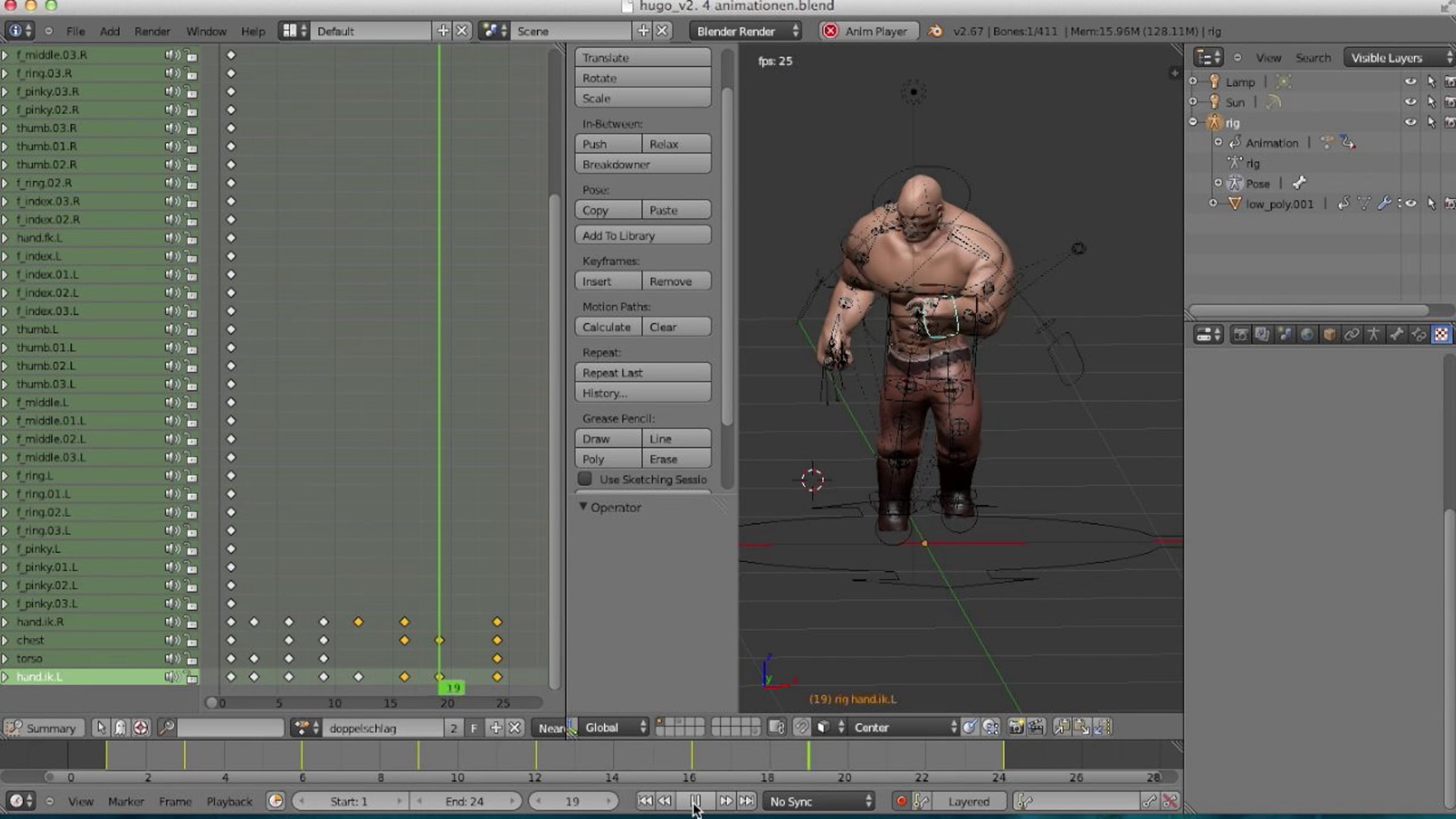Click the record auto-keyframe button in timeline
This screenshot has height=819, width=1456.
901,801
